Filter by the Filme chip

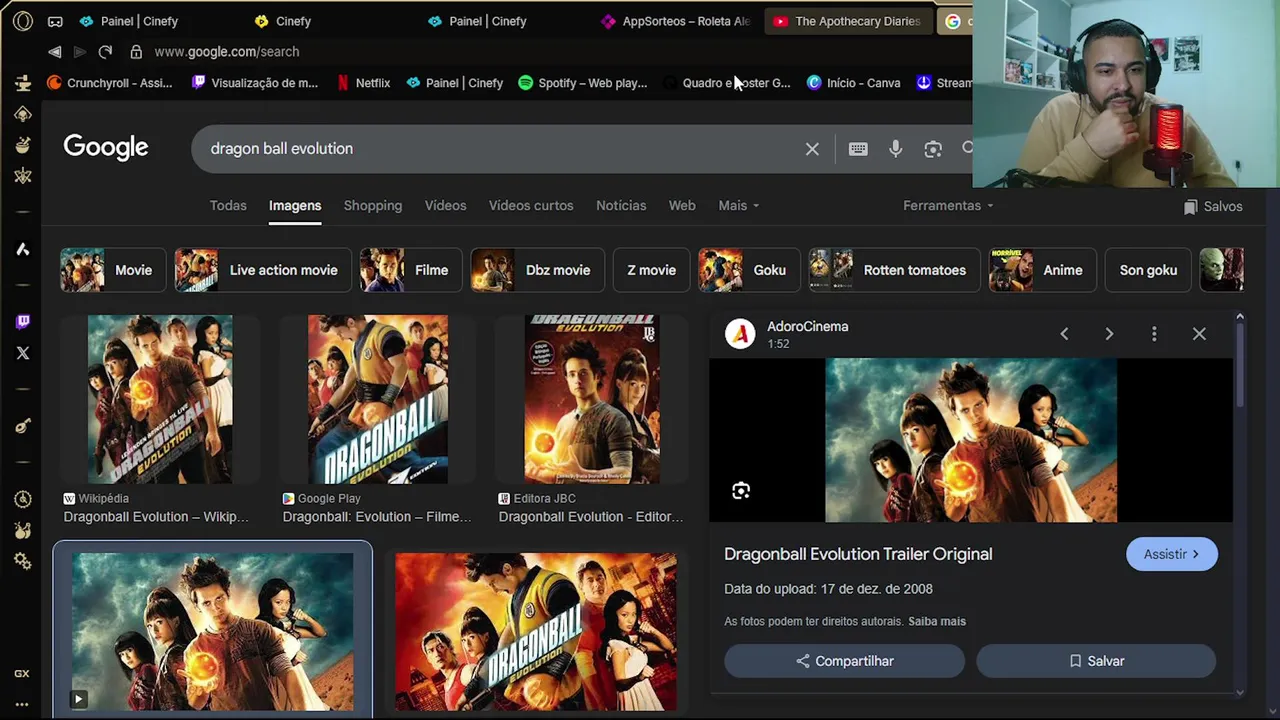[x=411, y=270]
